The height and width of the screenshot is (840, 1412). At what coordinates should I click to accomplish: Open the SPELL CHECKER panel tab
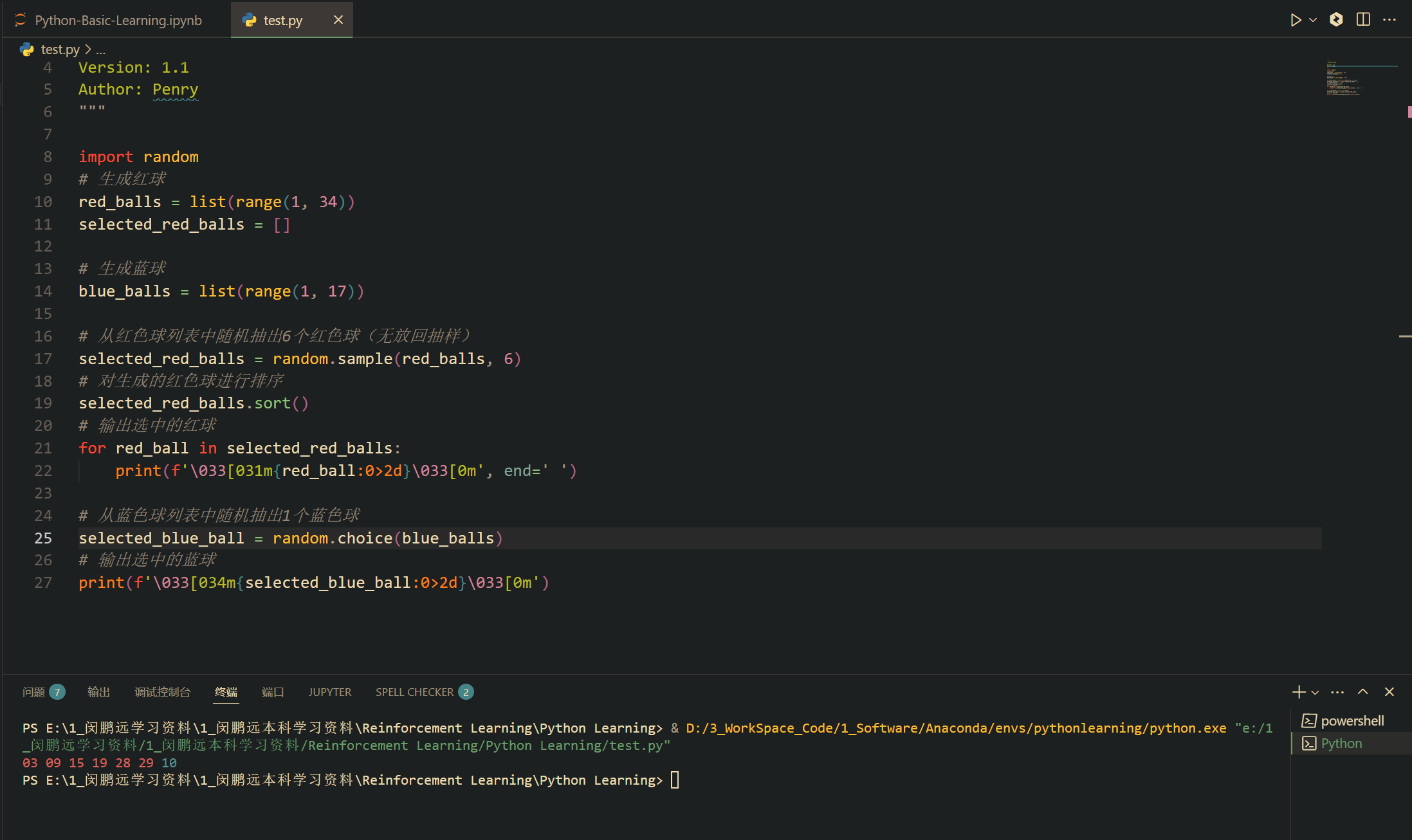[414, 692]
